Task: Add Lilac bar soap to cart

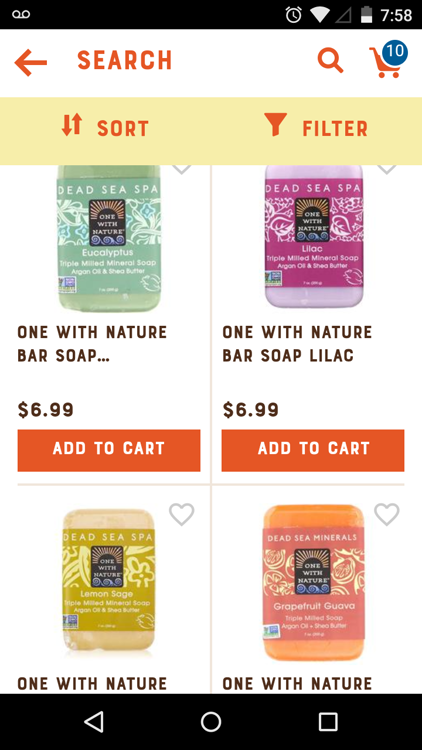Action: pos(313,450)
